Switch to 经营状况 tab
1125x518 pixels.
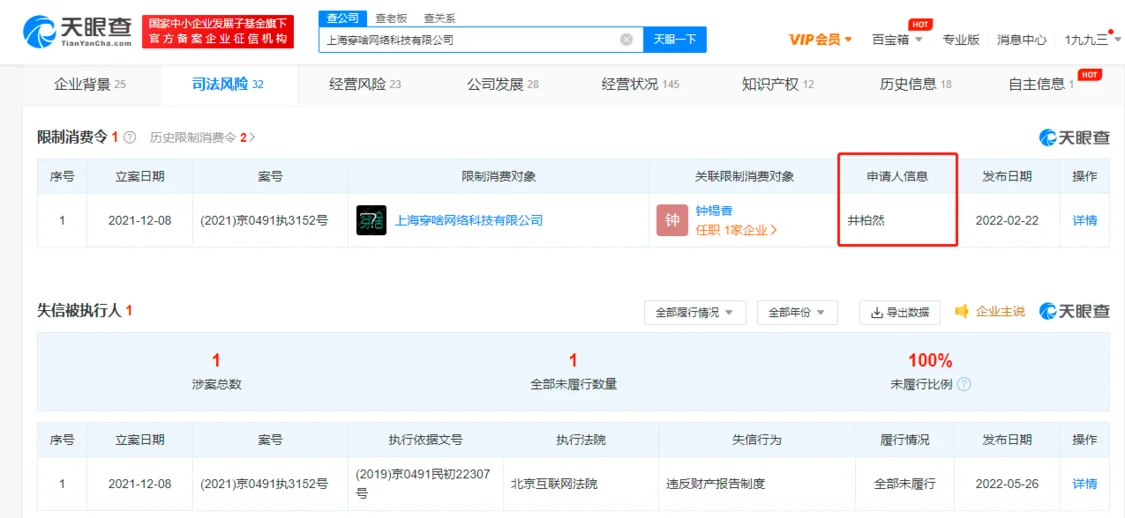tap(640, 85)
